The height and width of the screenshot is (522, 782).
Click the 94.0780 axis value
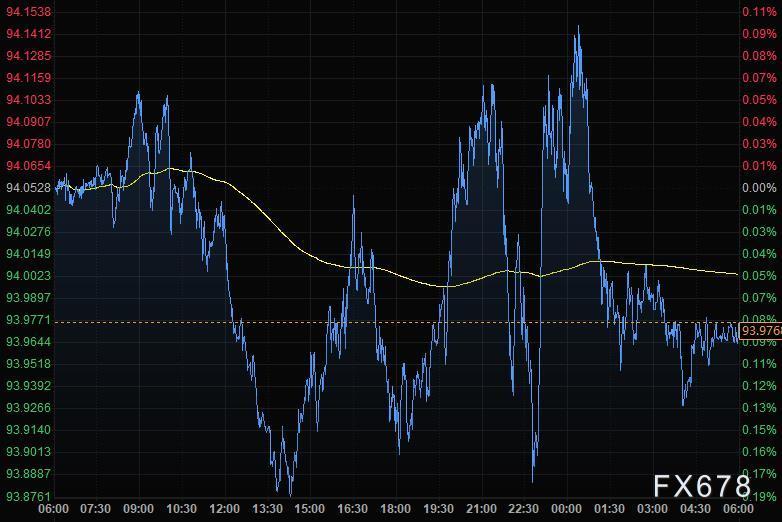coord(28,143)
